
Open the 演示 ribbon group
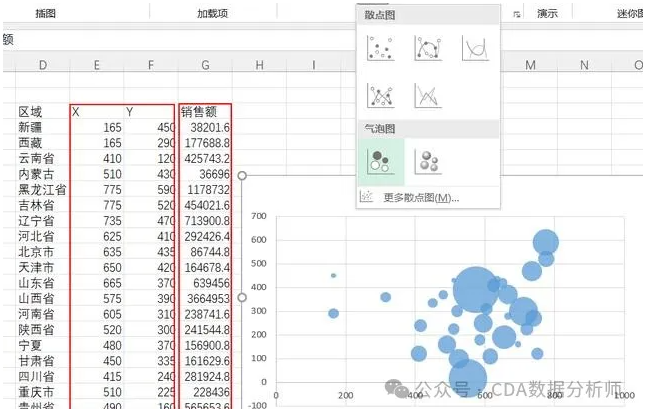click(x=547, y=13)
